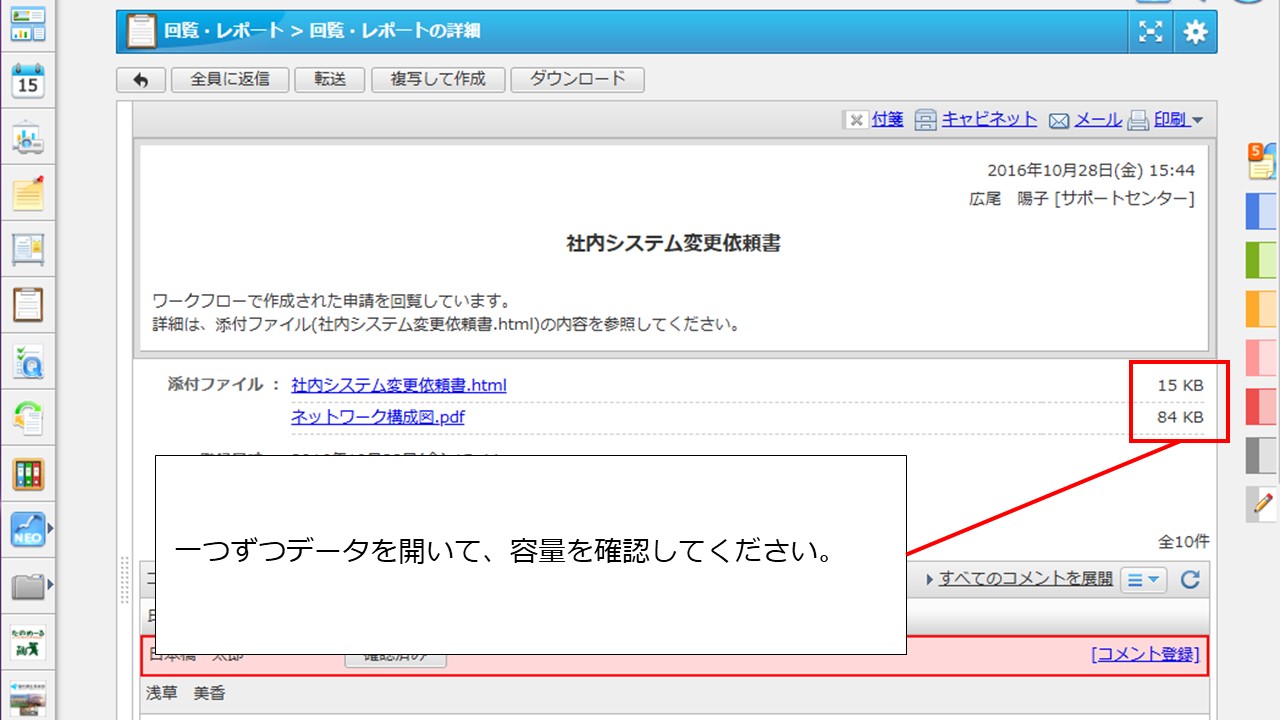Open 社内システム変更依頼書.html attachment link
This screenshot has height=720, width=1280.
coord(399,385)
